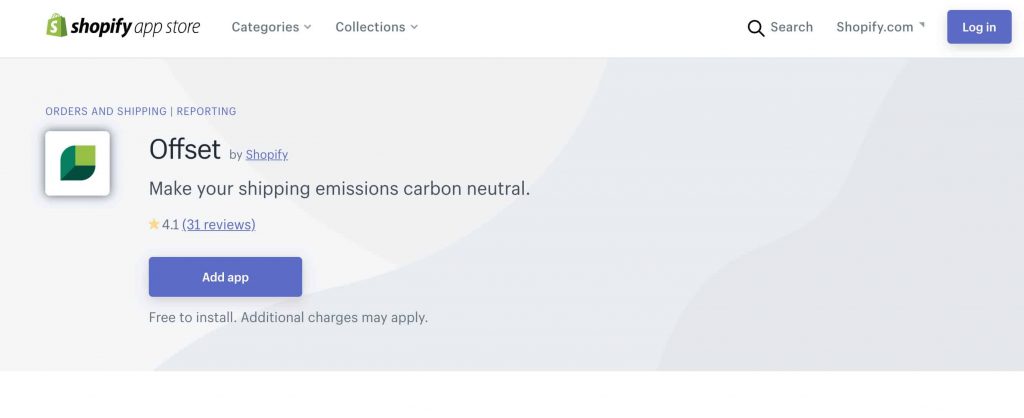Click the Log in button
Viewport: 1024px width, 418px height.
pyautogui.click(x=979, y=27)
